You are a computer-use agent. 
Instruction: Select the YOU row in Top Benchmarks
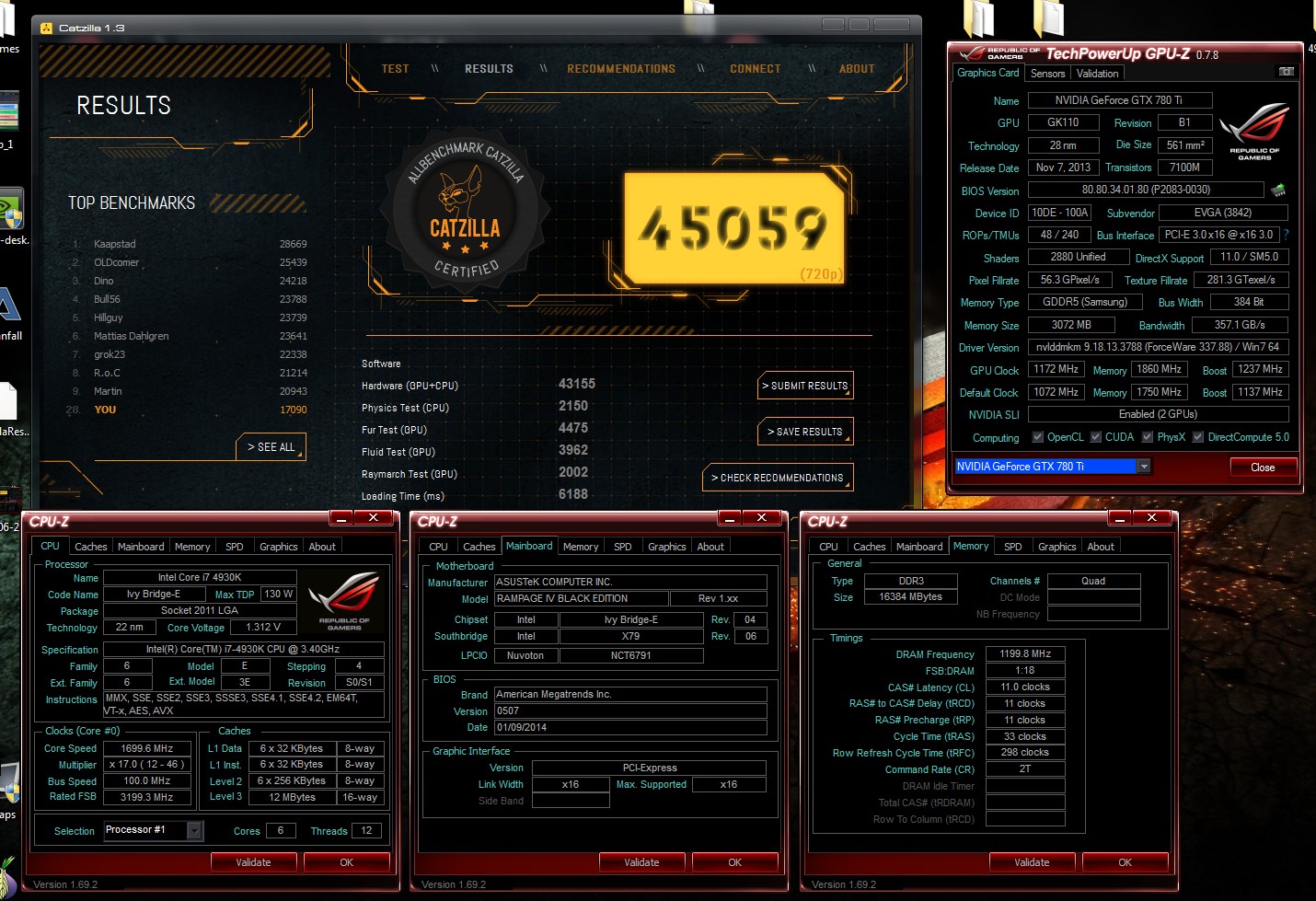tap(189, 410)
